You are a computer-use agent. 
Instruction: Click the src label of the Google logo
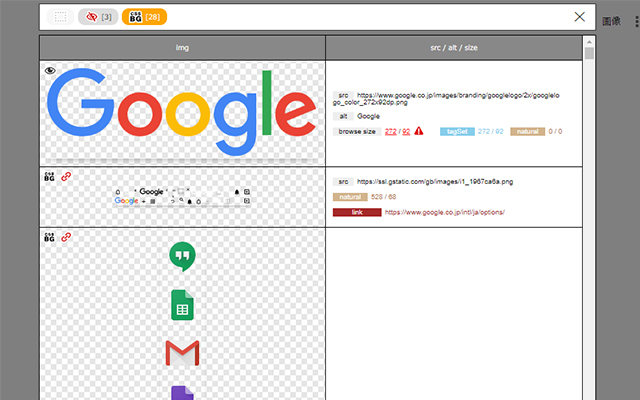[343, 95]
